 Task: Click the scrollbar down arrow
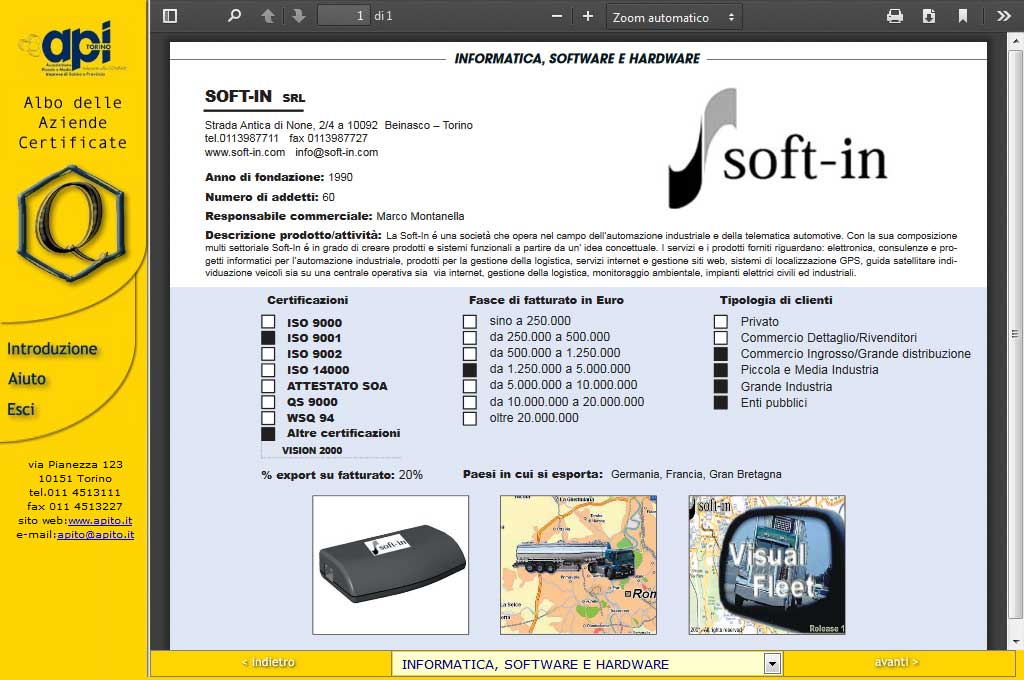[x=1015, y=642]
